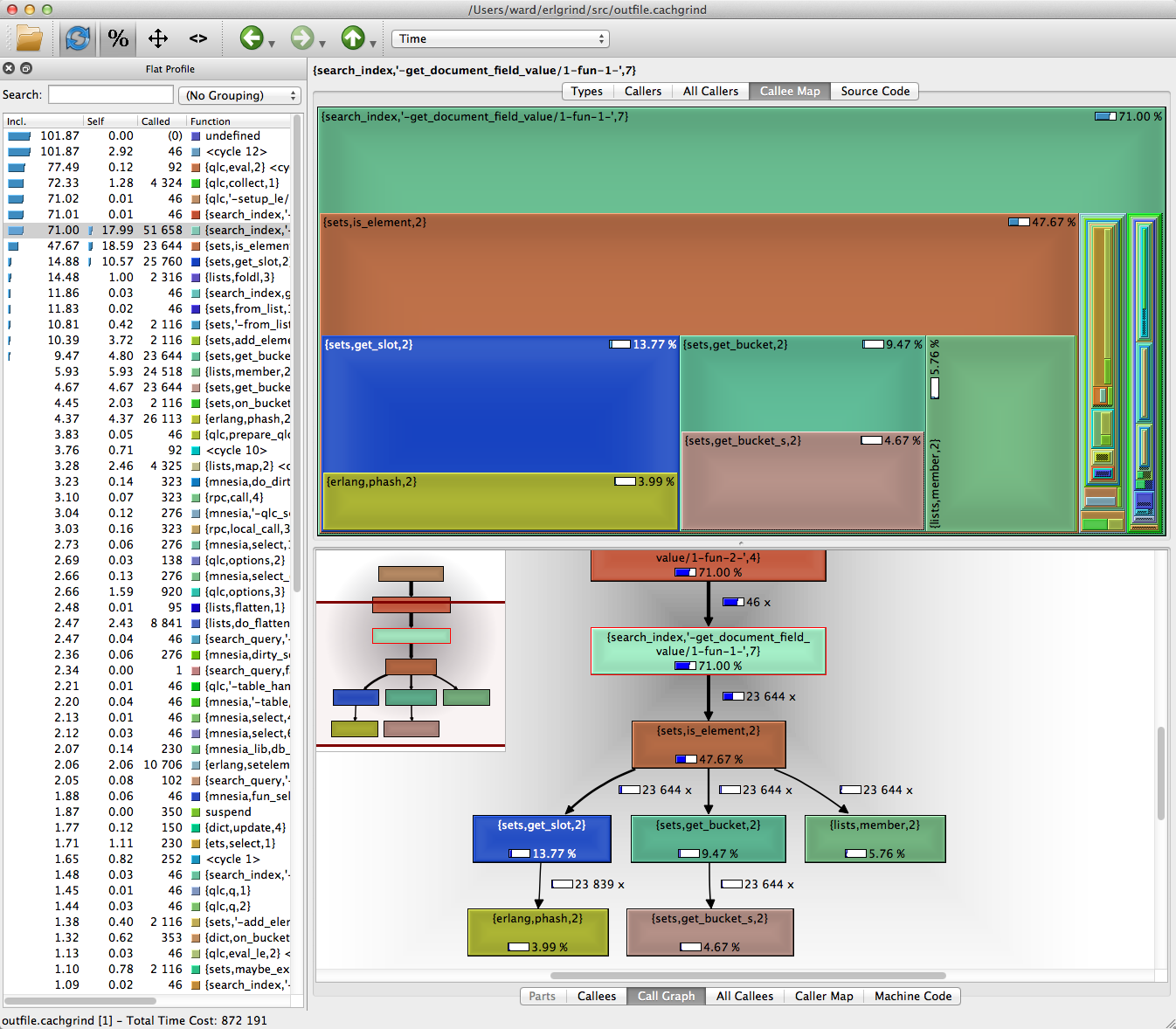Toggle the angle brackets shorten-template icon
1176x1029 pixels.
click(197, 38)
